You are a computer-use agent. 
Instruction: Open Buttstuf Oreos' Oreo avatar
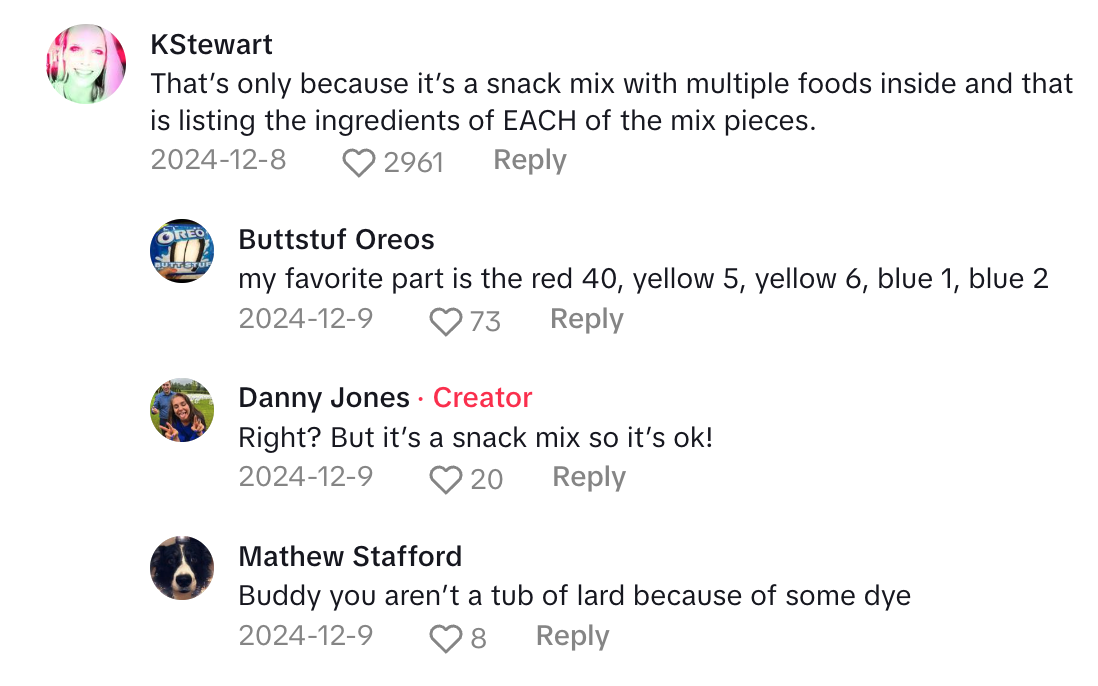[x=182, y=250]
